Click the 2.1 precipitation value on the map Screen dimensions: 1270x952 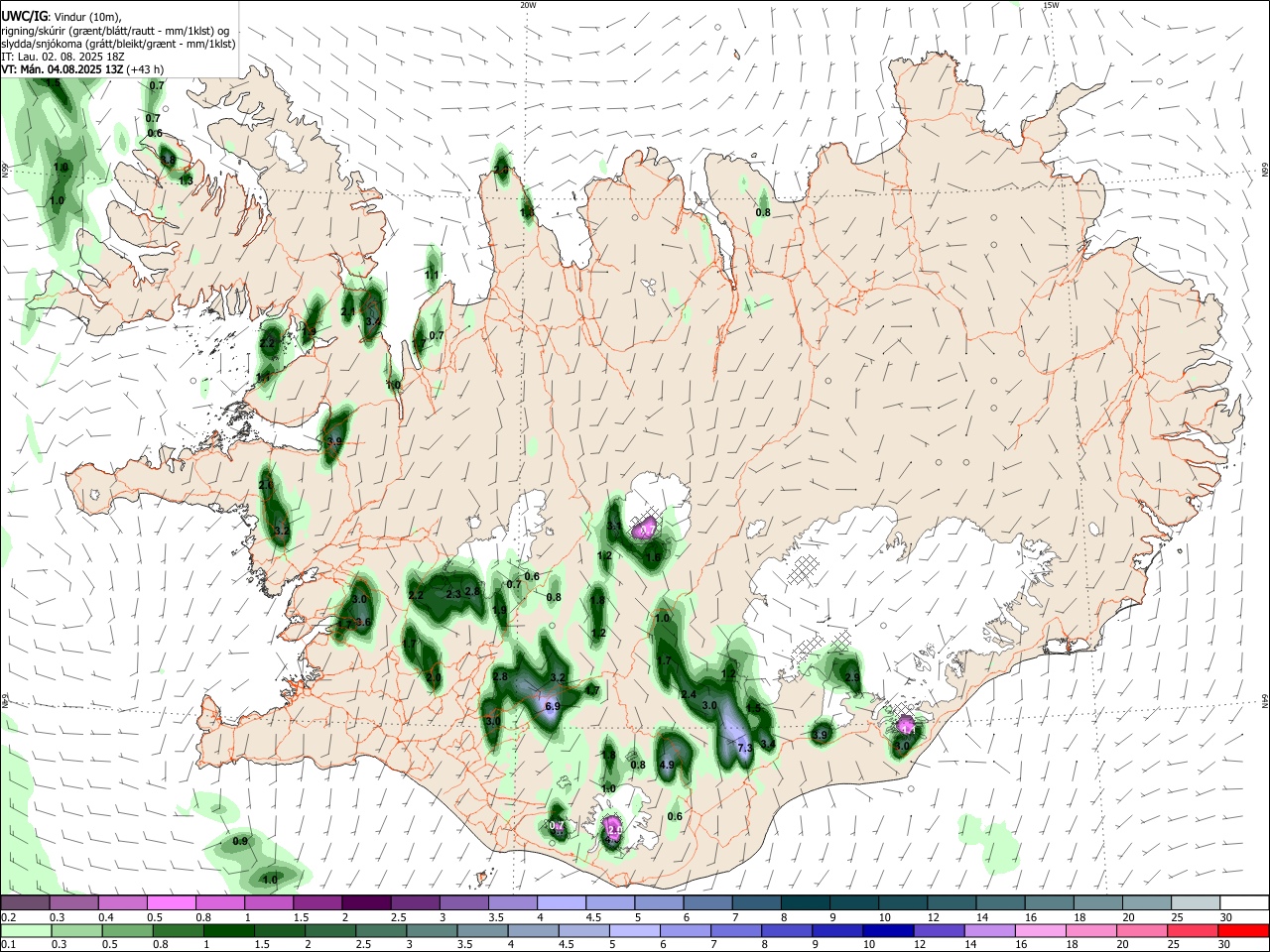click(347, 312)
